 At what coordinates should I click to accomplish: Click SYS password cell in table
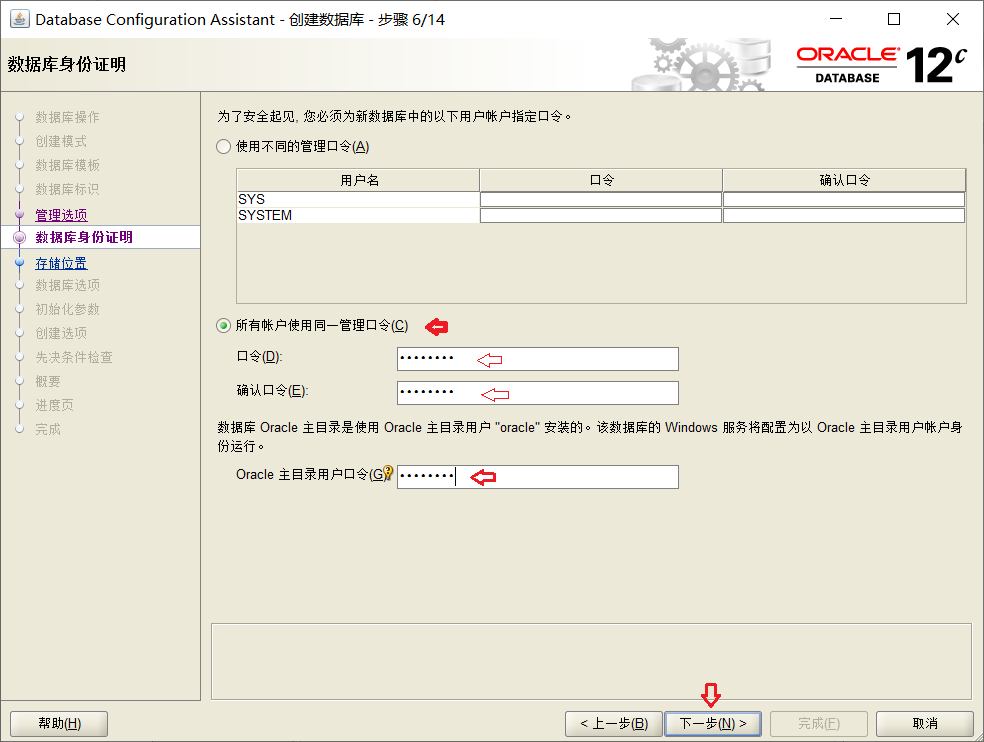[x=601, y=200]
